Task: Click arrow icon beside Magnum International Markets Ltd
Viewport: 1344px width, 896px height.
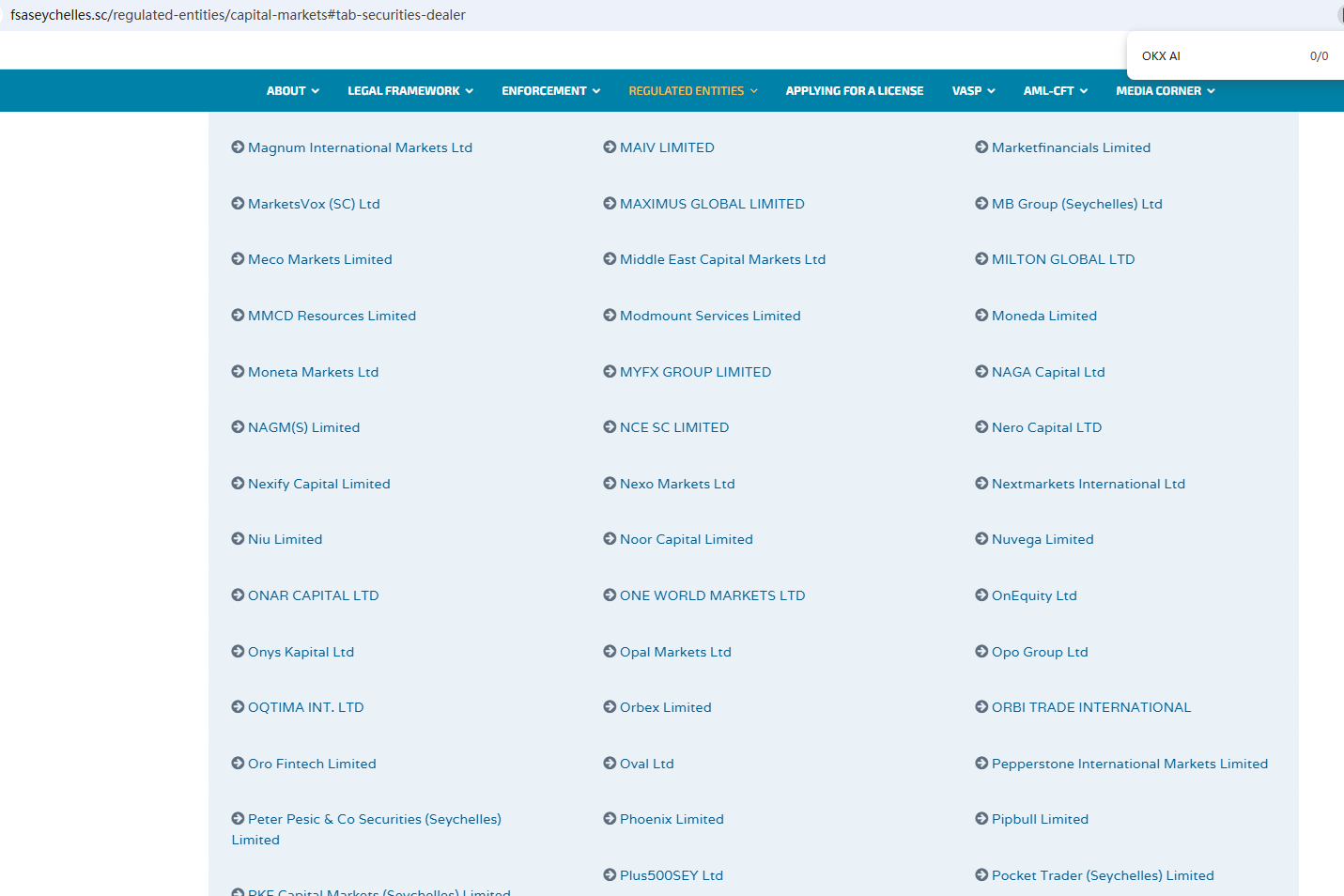Action: click(x=238, y=147)
